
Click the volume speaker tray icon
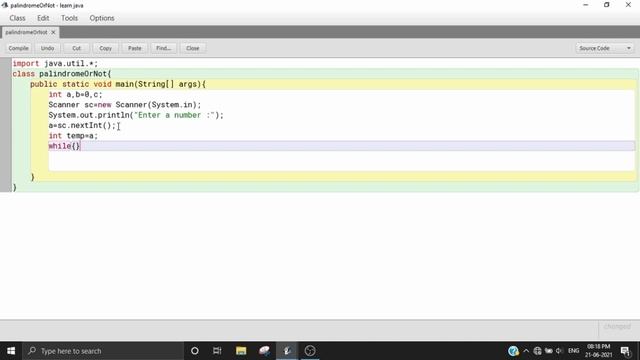coord(559,351)
